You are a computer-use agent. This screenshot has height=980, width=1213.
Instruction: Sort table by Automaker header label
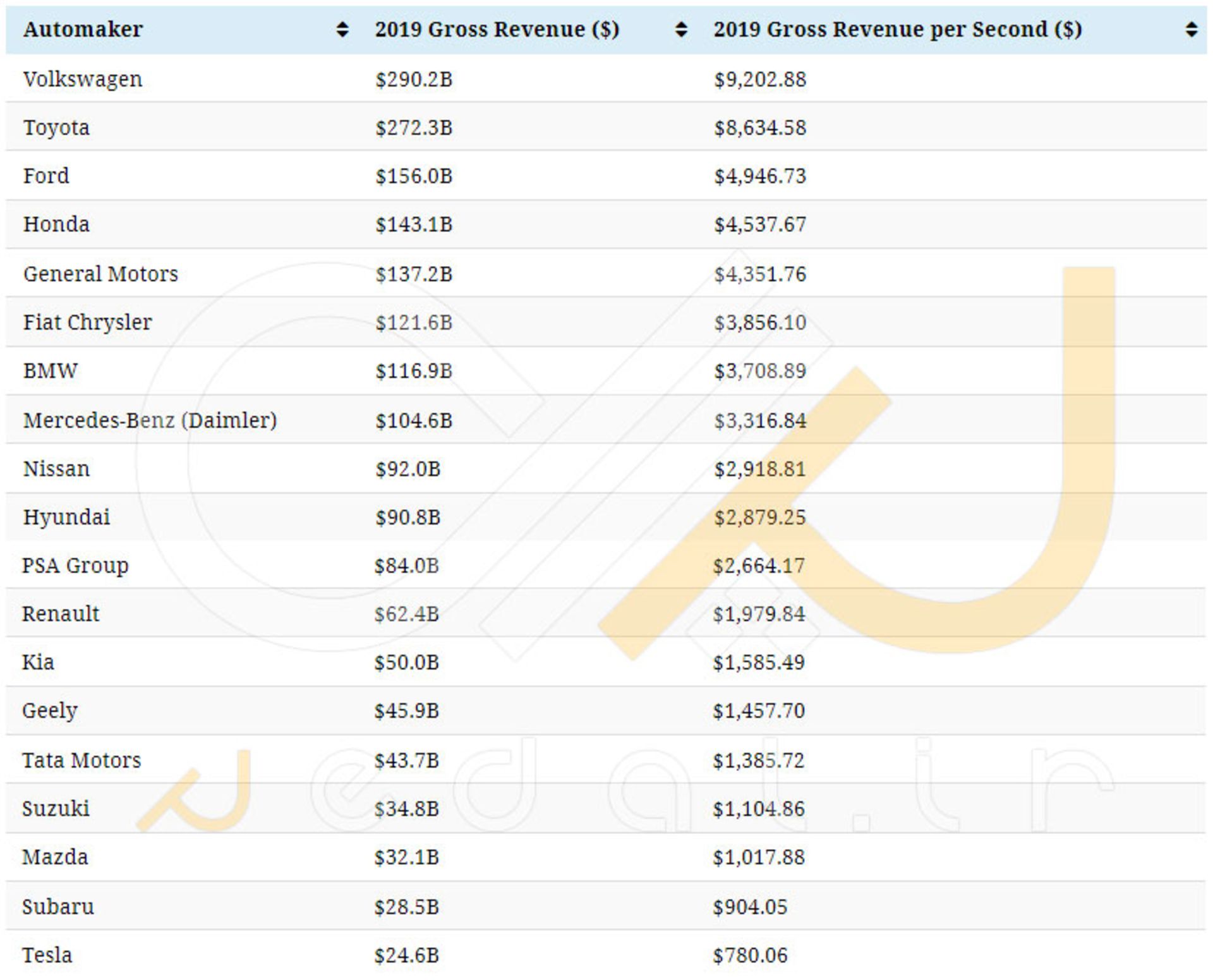83,30
